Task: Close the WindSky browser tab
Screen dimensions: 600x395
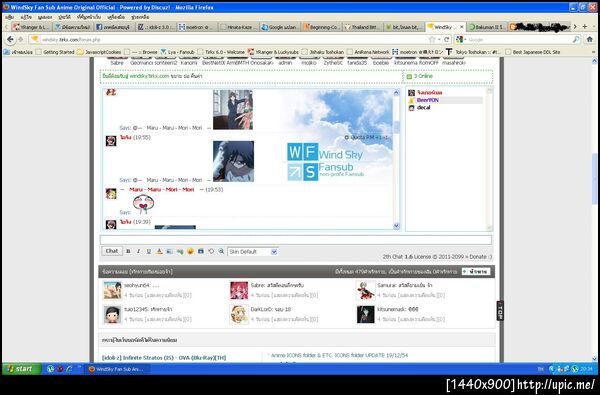Action: 461,27
